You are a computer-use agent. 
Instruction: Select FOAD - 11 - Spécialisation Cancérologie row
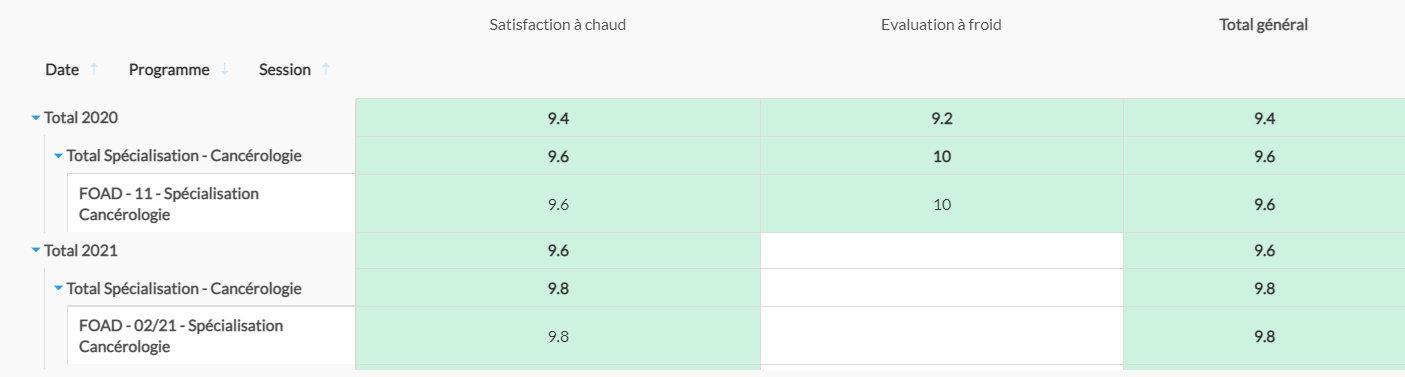point(211,204)
